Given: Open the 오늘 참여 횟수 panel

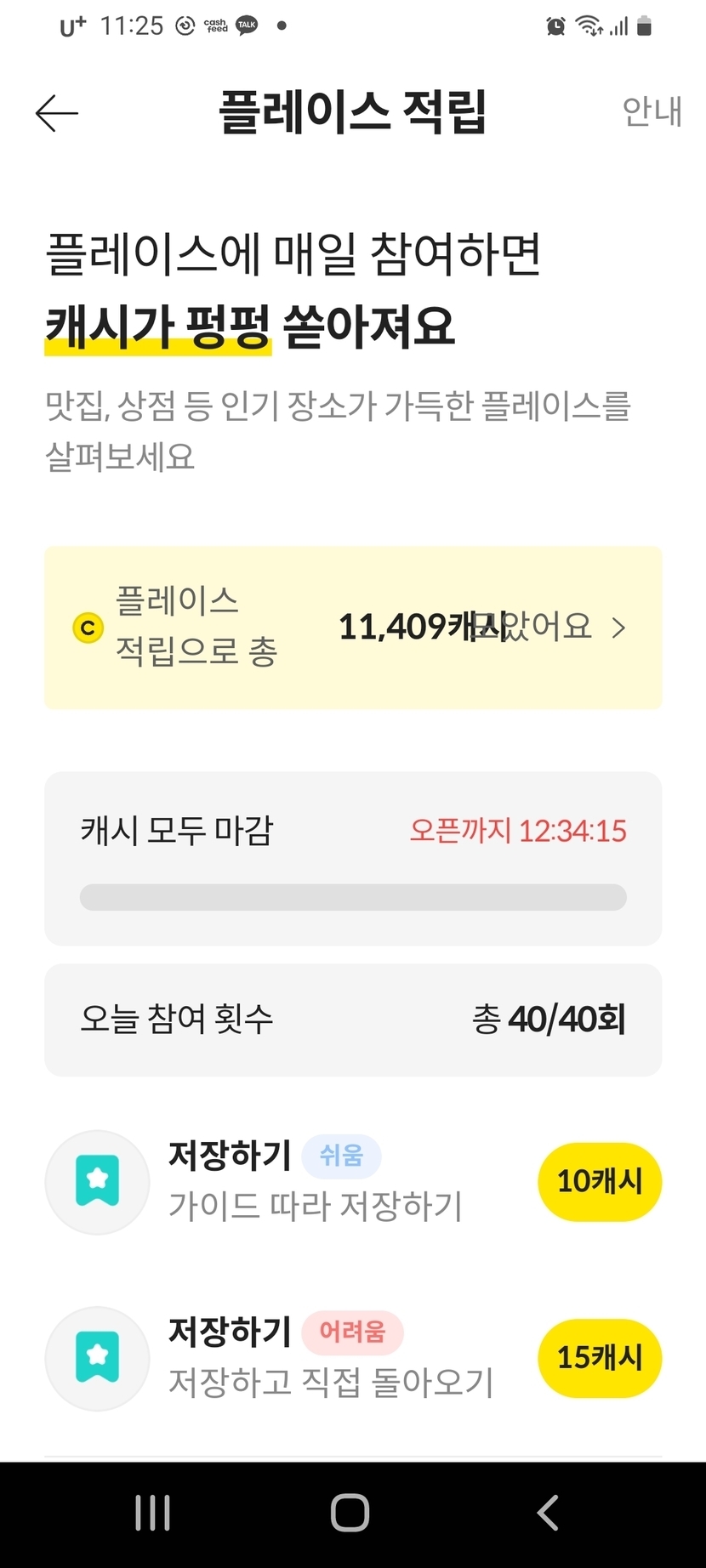Looking at the screenshot, I should click(353, 1020).
